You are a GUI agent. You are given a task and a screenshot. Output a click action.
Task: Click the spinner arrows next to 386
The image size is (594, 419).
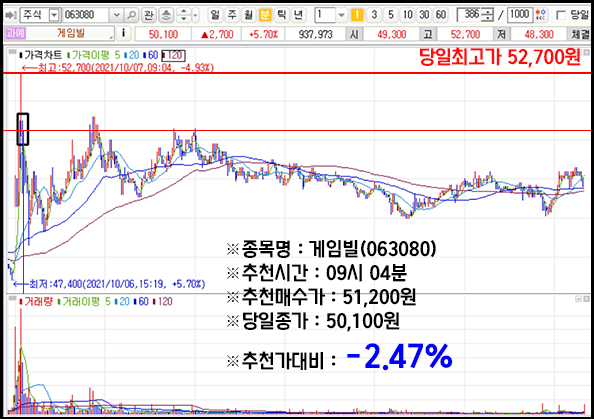pos(488,15)
